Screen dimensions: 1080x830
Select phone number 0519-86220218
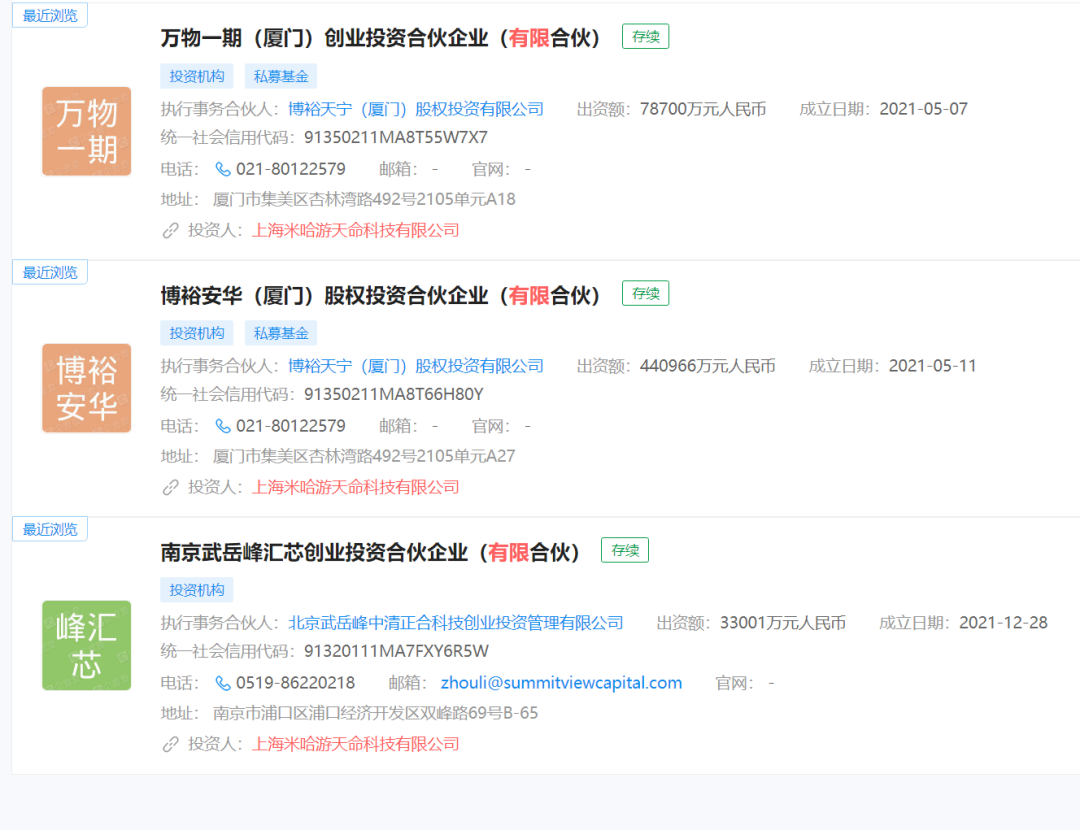295,683
